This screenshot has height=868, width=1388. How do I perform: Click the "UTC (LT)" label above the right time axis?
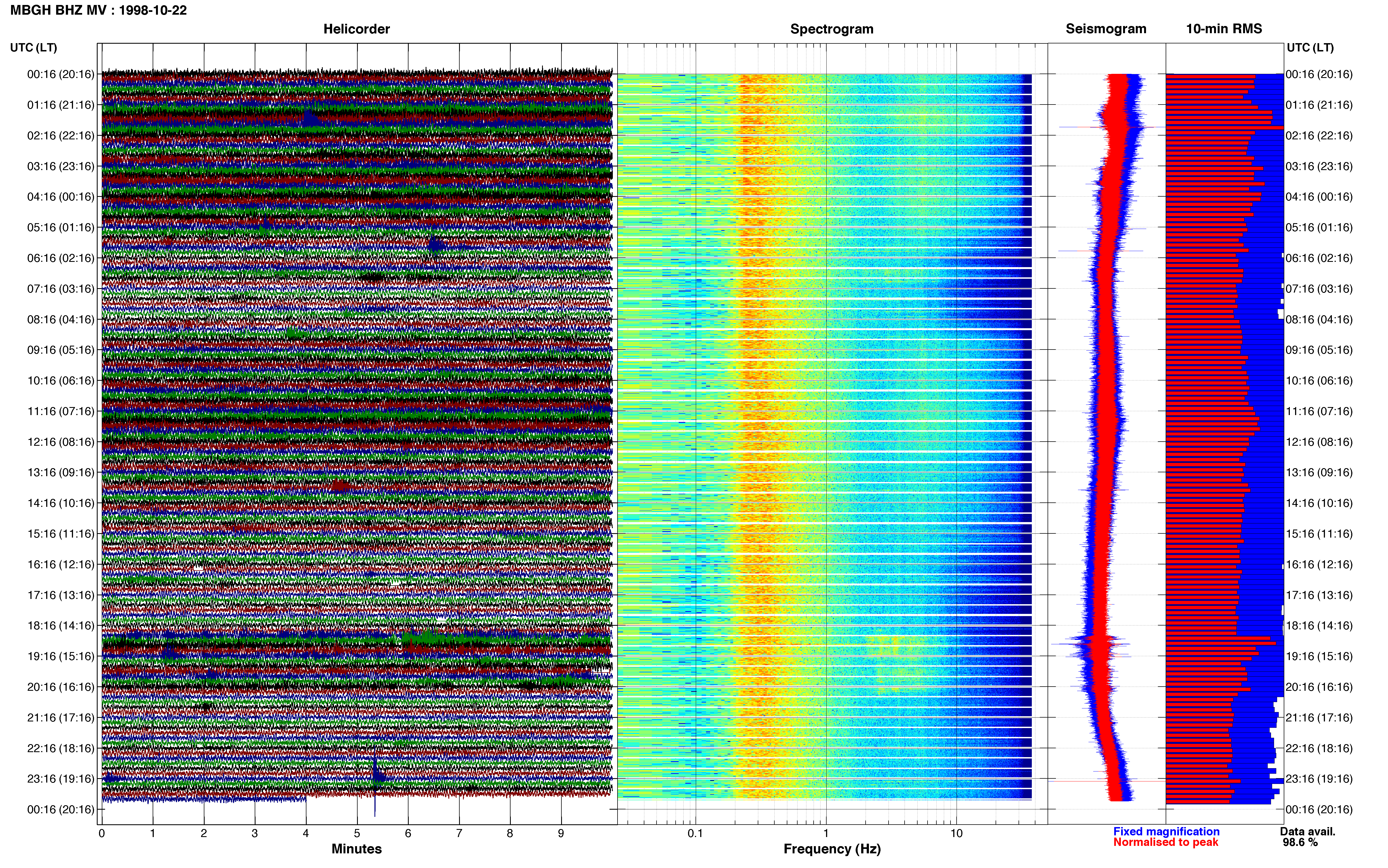1310,48
